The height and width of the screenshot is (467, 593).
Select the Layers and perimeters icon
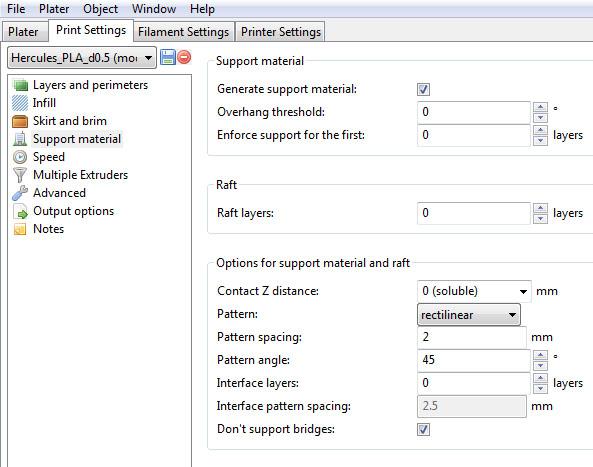20,85
